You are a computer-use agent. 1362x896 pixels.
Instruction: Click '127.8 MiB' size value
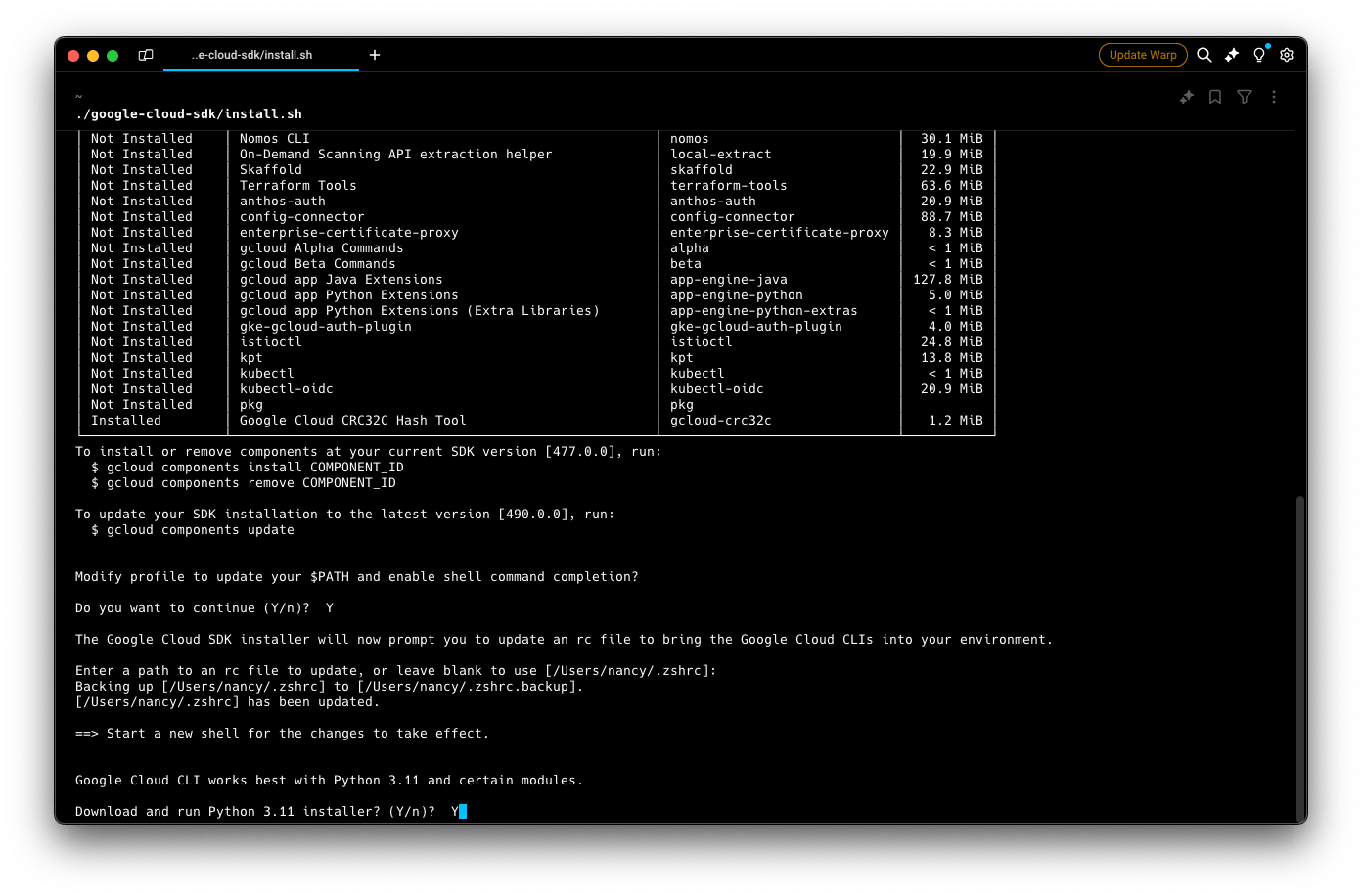coord(948,280)
